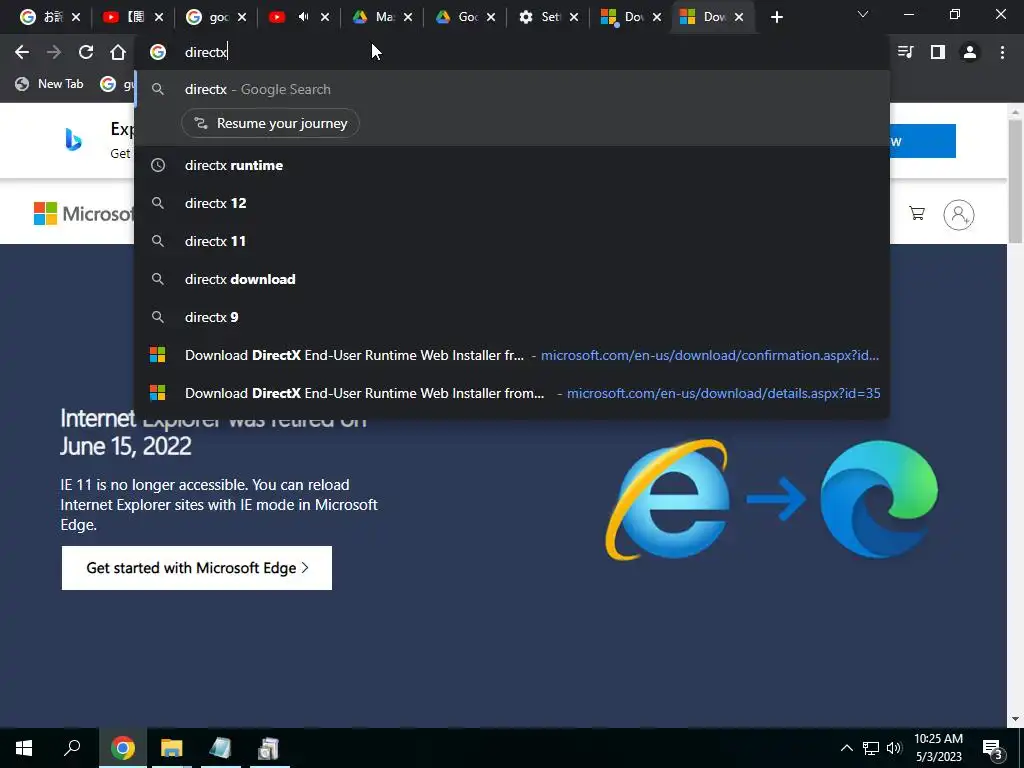Viewport: 1024px width, 768px height.
Task: Toggle the side panel icon
Action: pyautogui.click(x=938, y=52)
